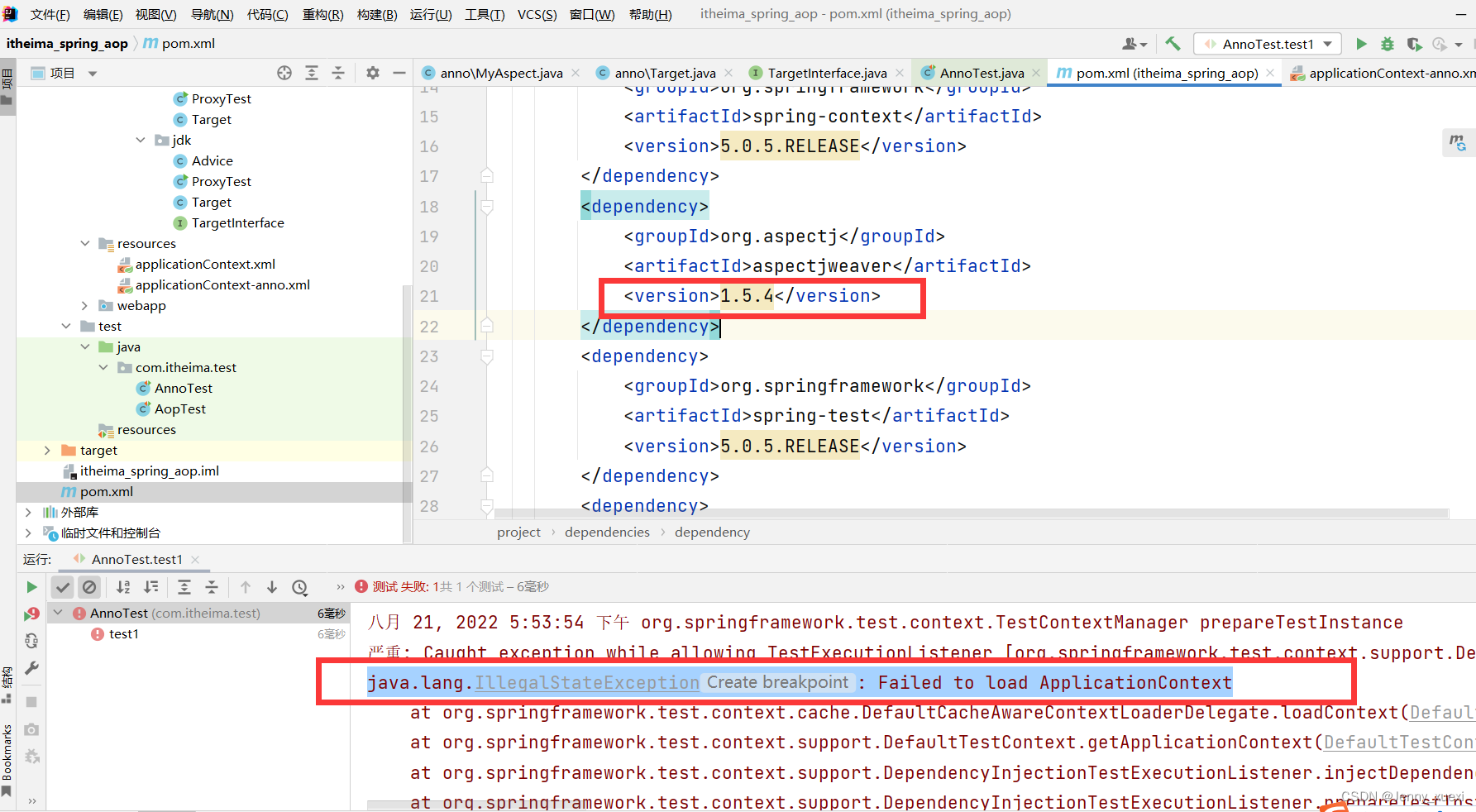Run AnnoTest.test1 with coverage icon

point(1414,43)
